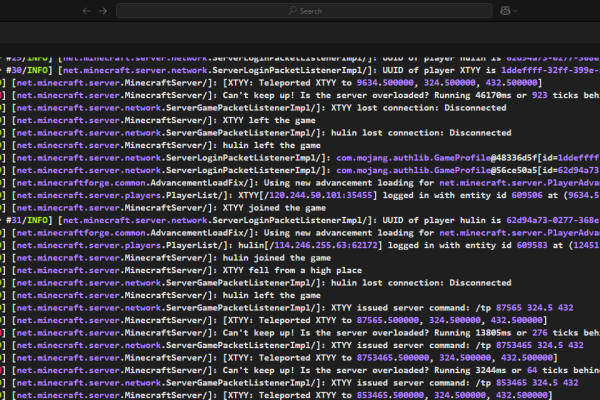
Task: Click the 46170ms value in overload warning
Action: pos(493,96)
